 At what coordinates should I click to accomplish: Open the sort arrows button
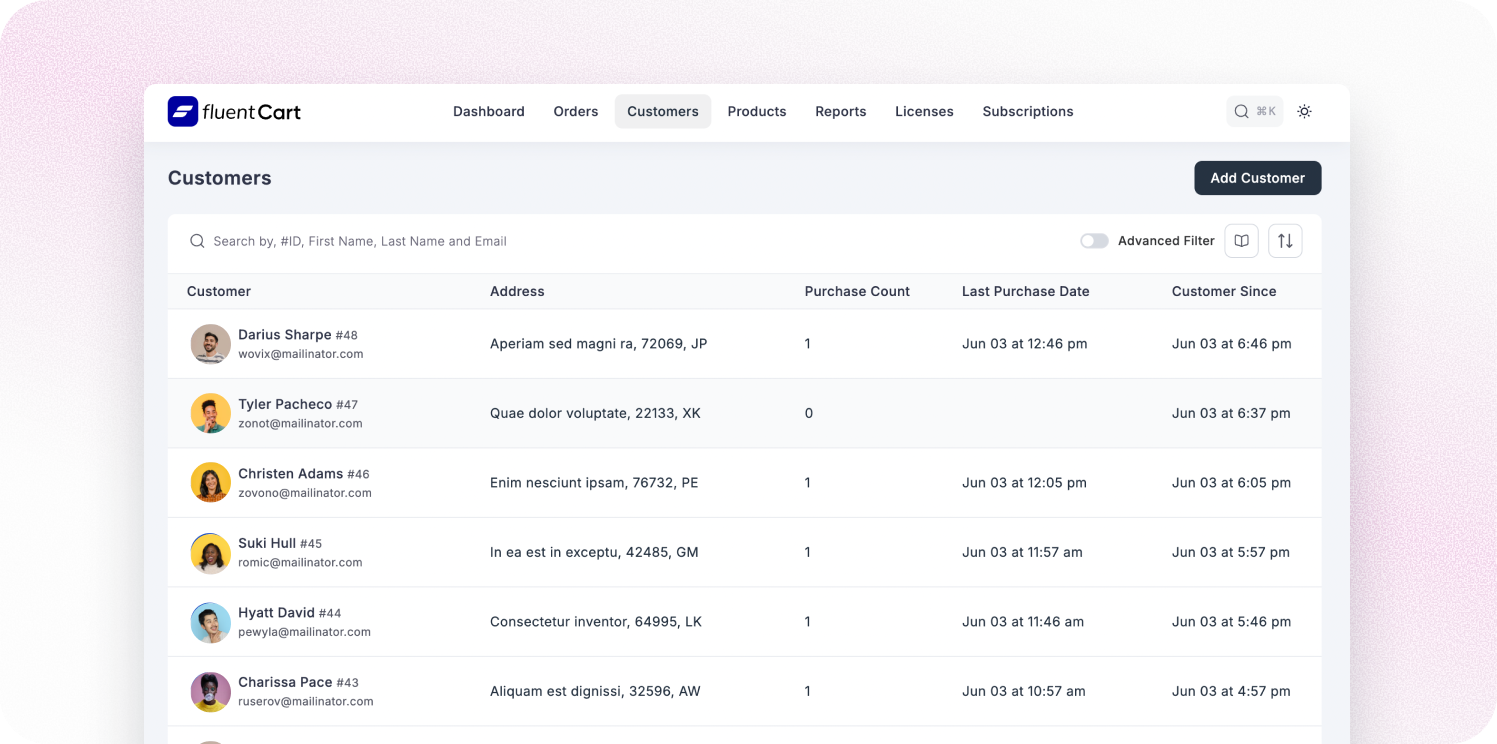[x=1285, y=241]
